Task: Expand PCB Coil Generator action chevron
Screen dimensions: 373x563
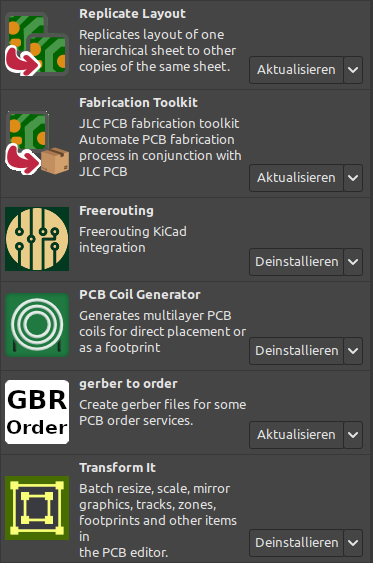Action: pos(353,351)
